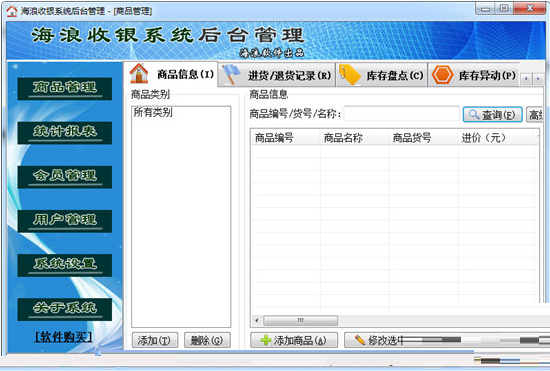The image size is (550, 371).
Task: Click the yellow tag icon on 库存盘点 tab
Action: pyautogui.click(x=350, y=75)
